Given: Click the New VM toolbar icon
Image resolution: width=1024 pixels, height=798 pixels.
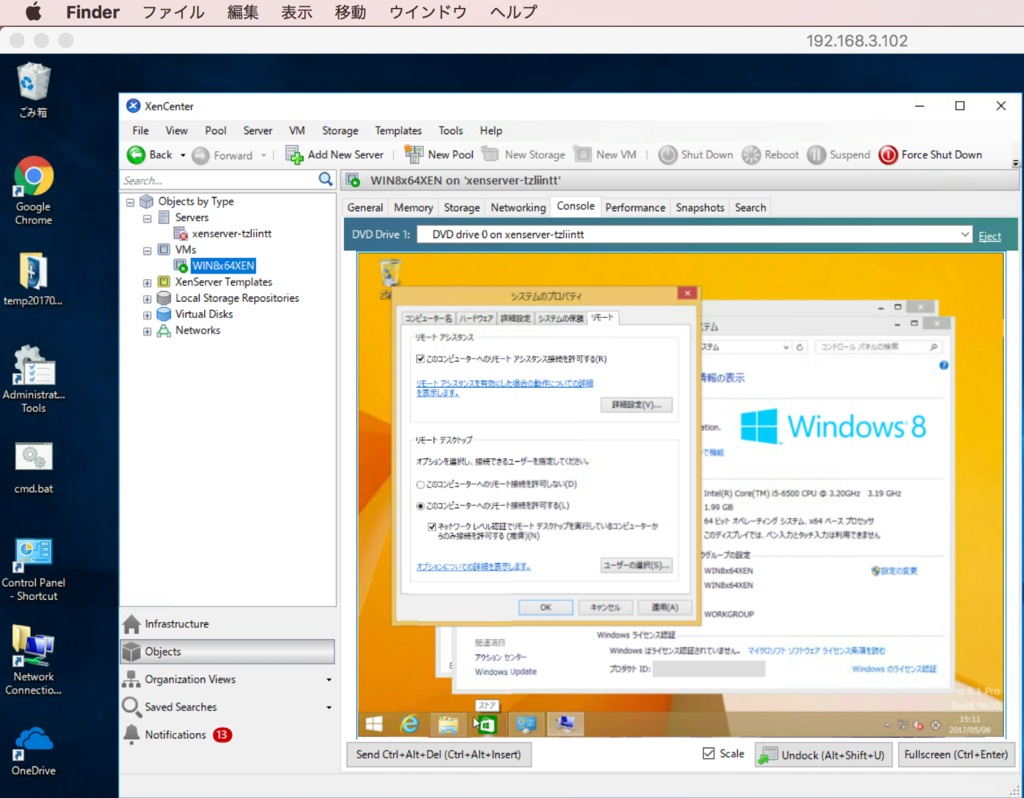Looking at the screenshot, I should [x=583, y=154].
